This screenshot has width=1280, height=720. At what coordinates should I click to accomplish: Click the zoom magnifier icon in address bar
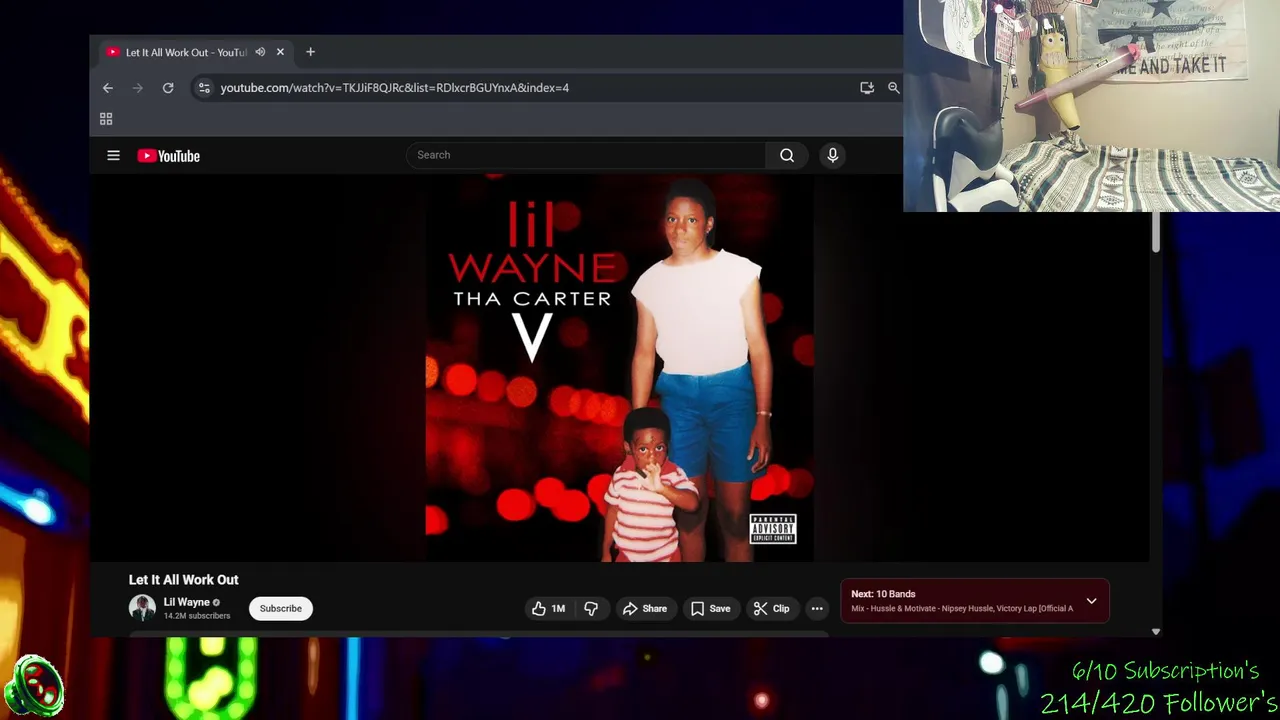pos(894,88)
